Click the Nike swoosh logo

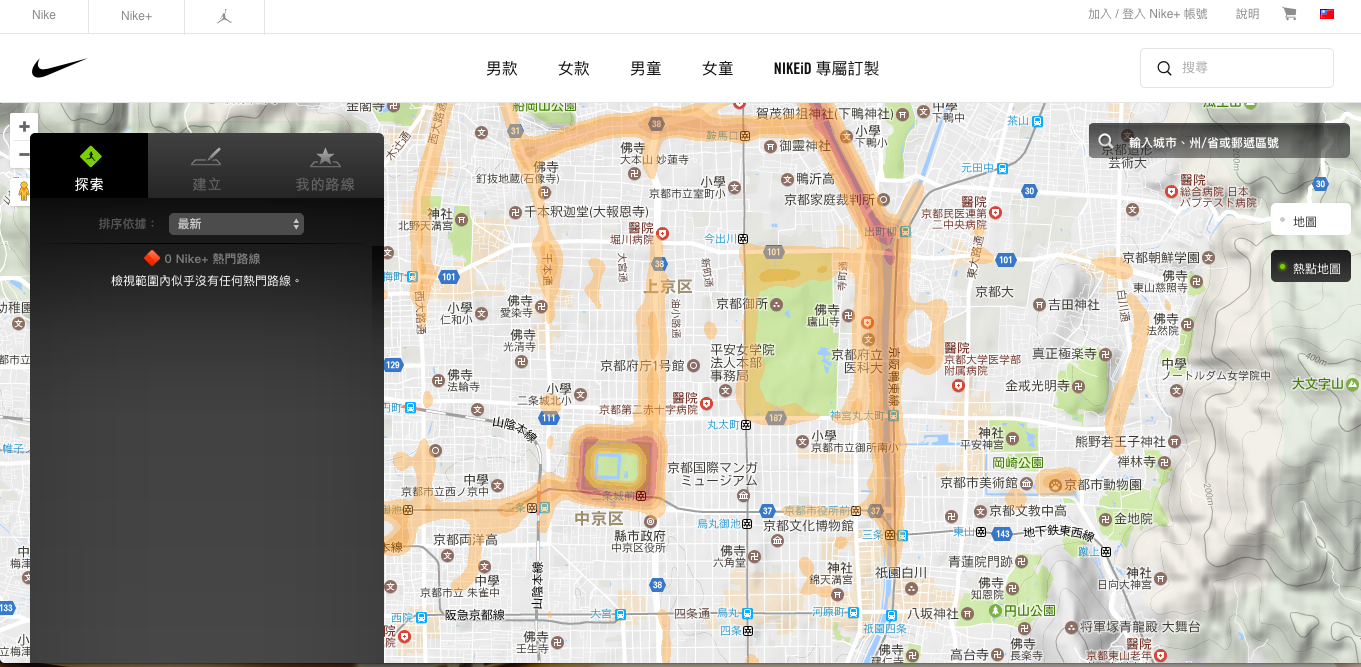59,68
